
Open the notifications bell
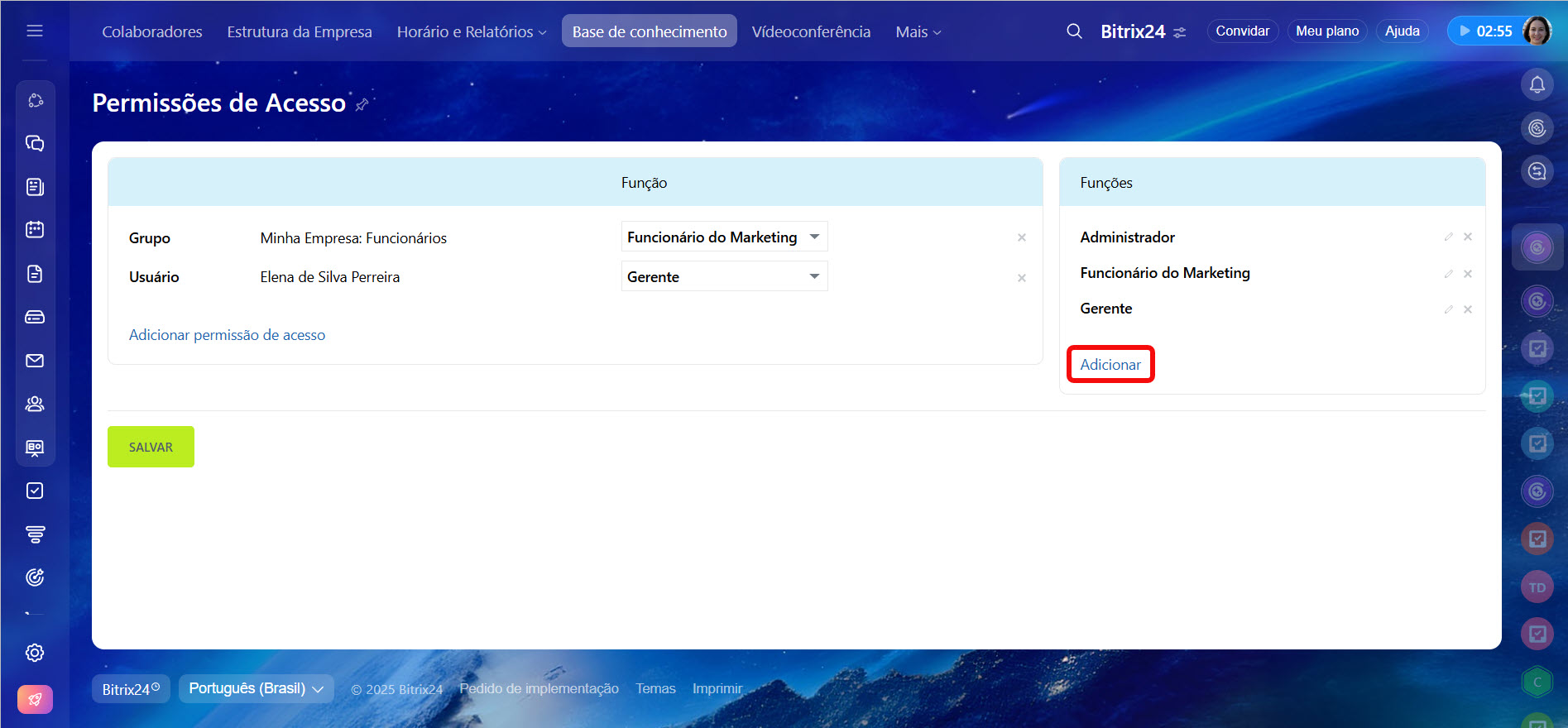[x=1537, y=84]
